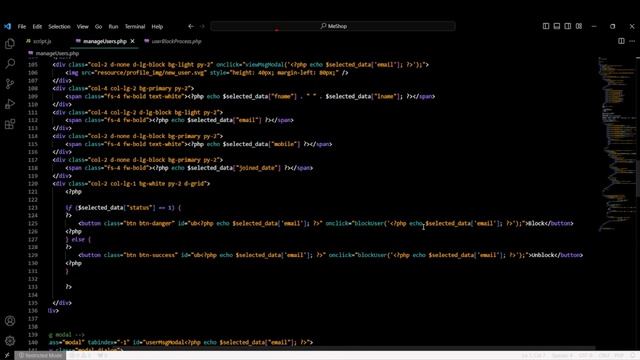Click line number 129 in gutter
640x360 pixels.
click(x=33, y=255)
